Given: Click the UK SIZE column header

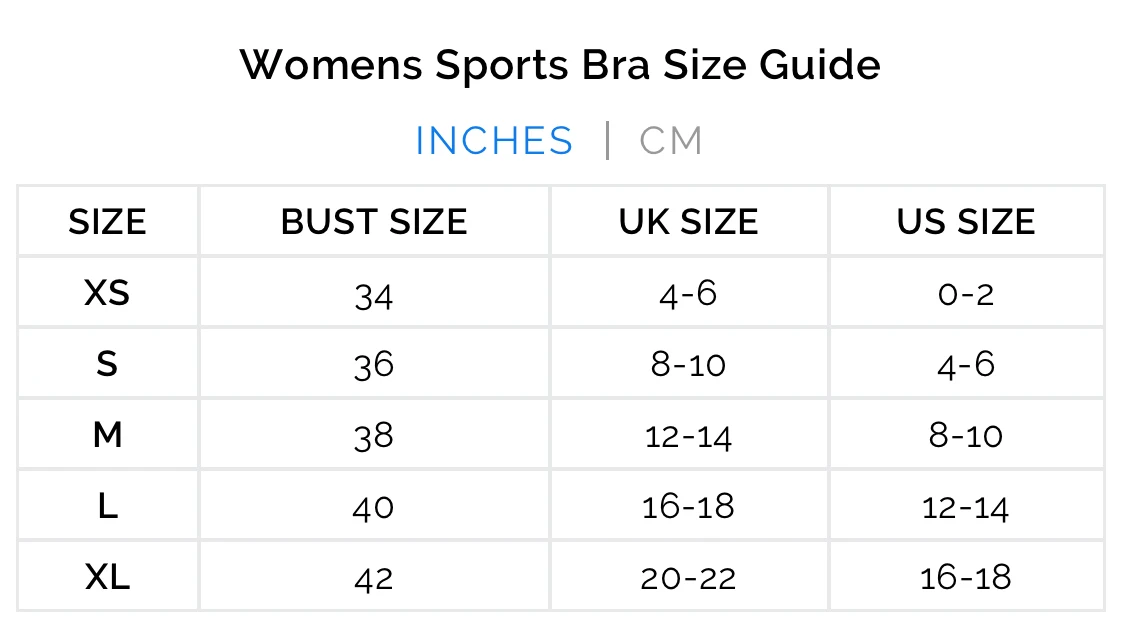Looking at the screenshot, I should 688,222.
